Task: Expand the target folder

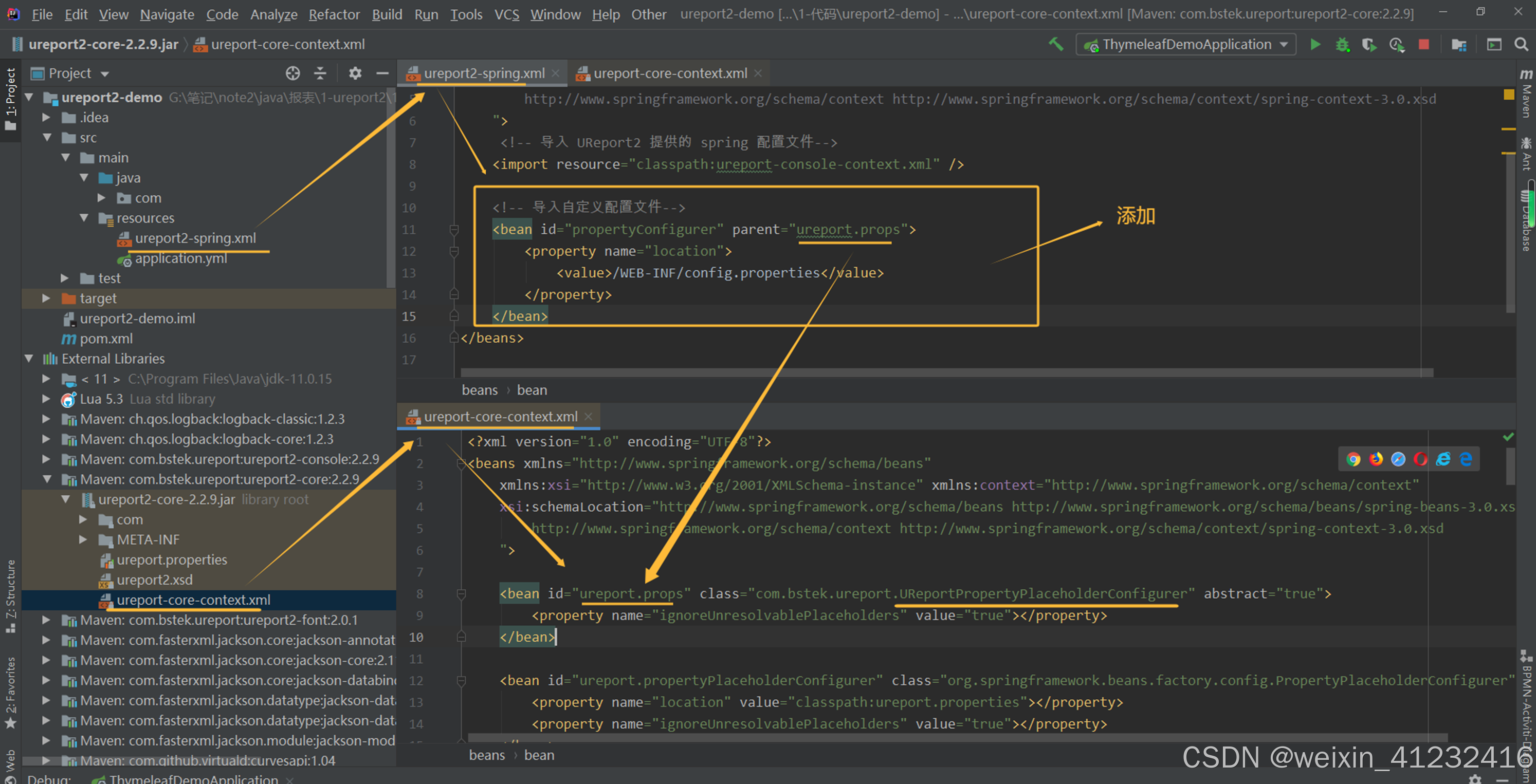Action: (46, 298)
